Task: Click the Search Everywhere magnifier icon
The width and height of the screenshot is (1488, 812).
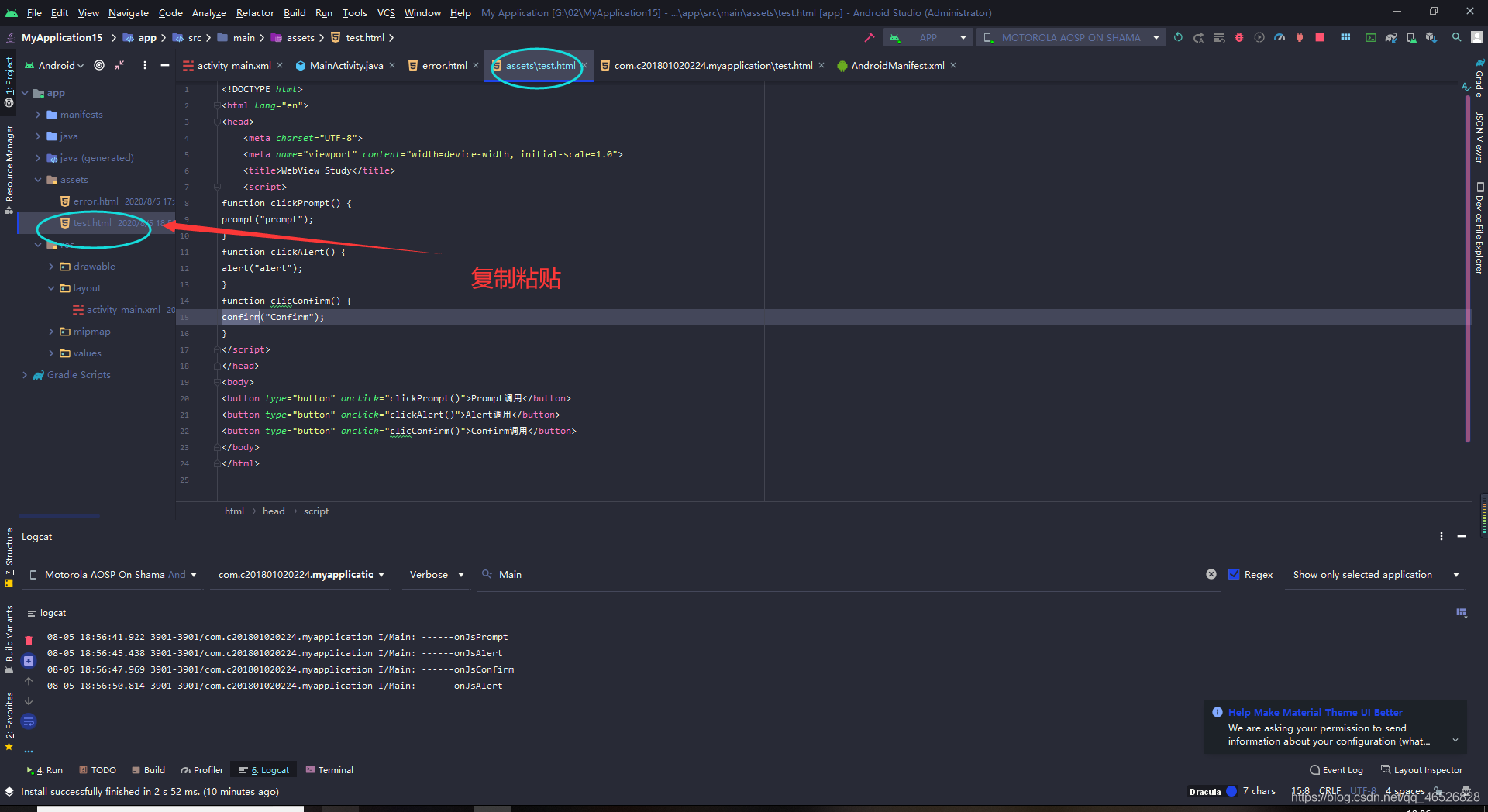Action: tap(1457, 37)
